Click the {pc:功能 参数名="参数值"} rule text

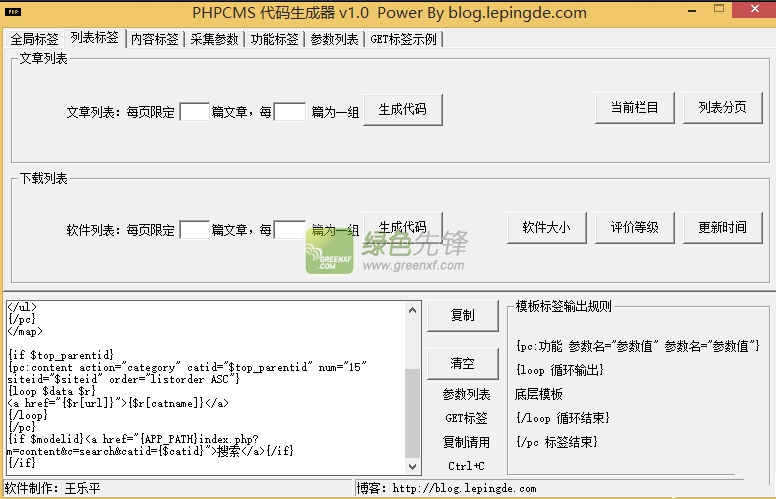pos(638,346)
